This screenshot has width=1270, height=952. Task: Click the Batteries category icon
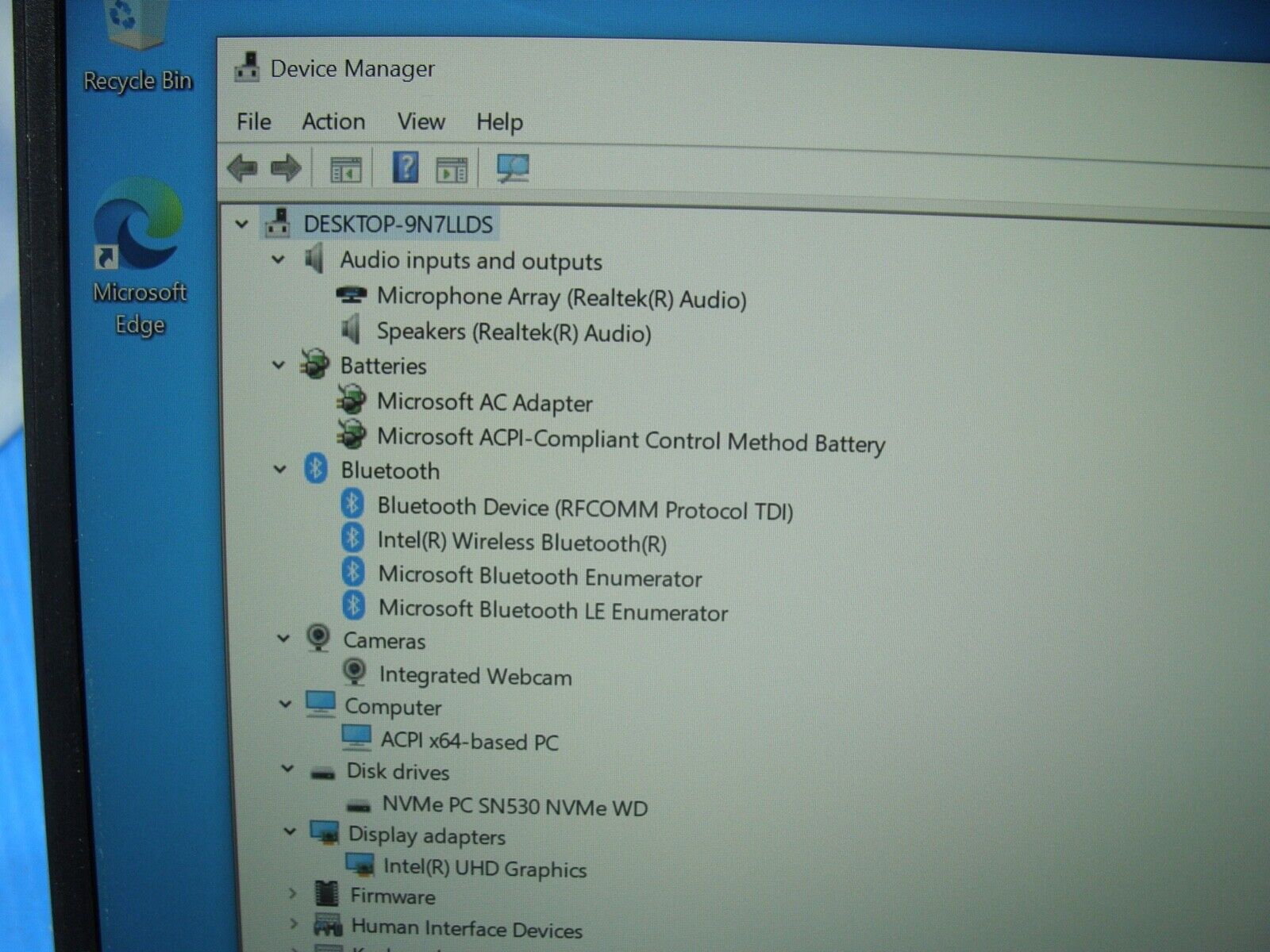pos(314,364)
